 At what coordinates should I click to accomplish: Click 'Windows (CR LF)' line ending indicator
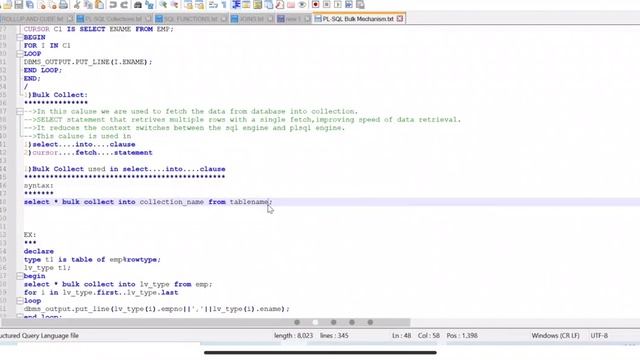555,336
